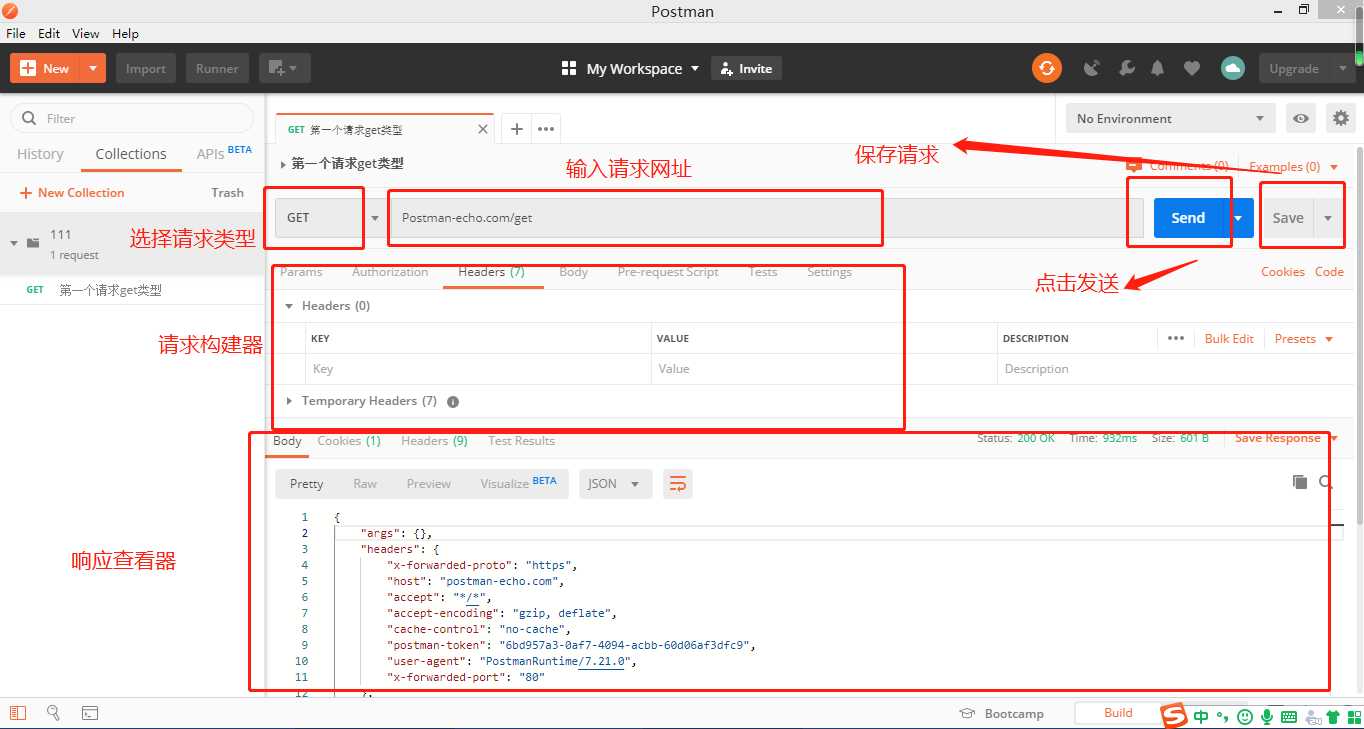Screen dimensions: 1364x729
Task: Open Manage Environments gear icon
Action: [1340, 118]
